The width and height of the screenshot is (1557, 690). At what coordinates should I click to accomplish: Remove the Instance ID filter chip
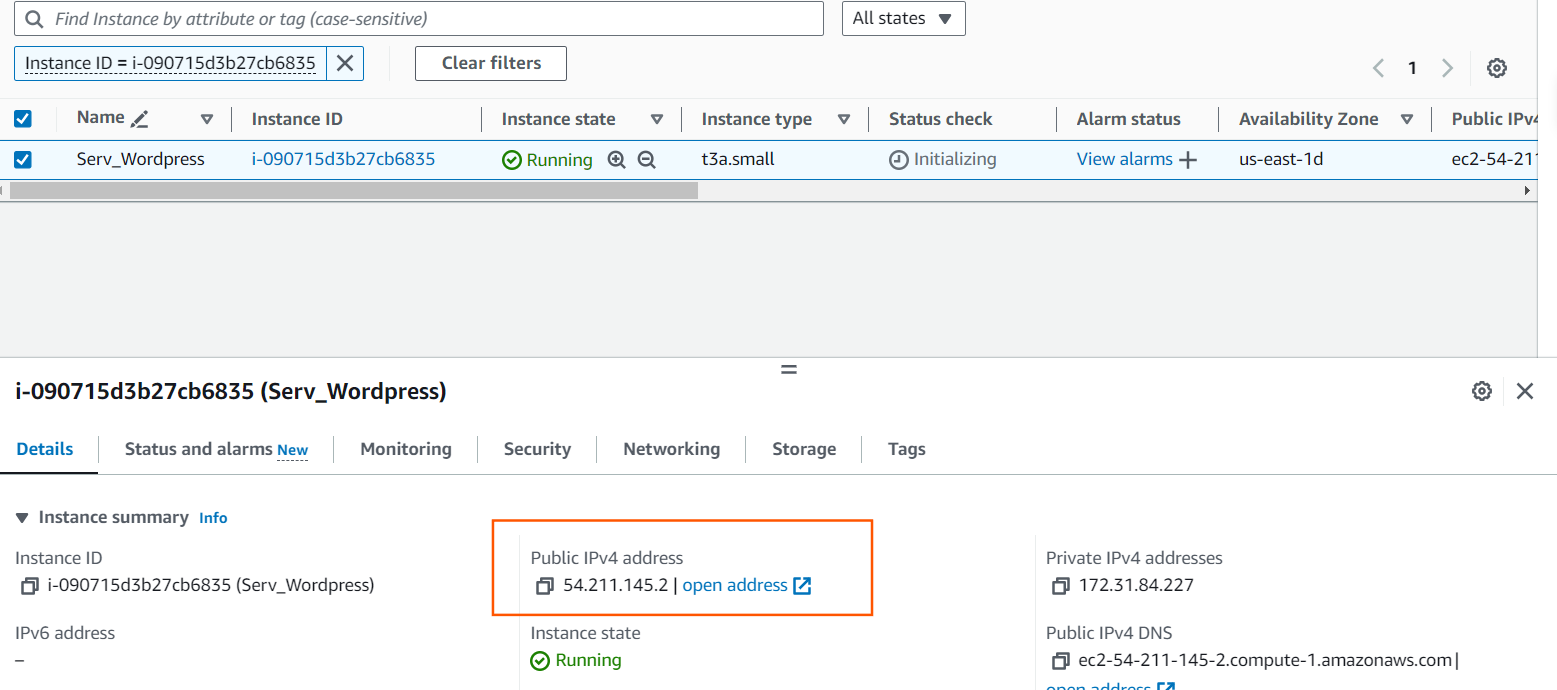click(345, 63)
